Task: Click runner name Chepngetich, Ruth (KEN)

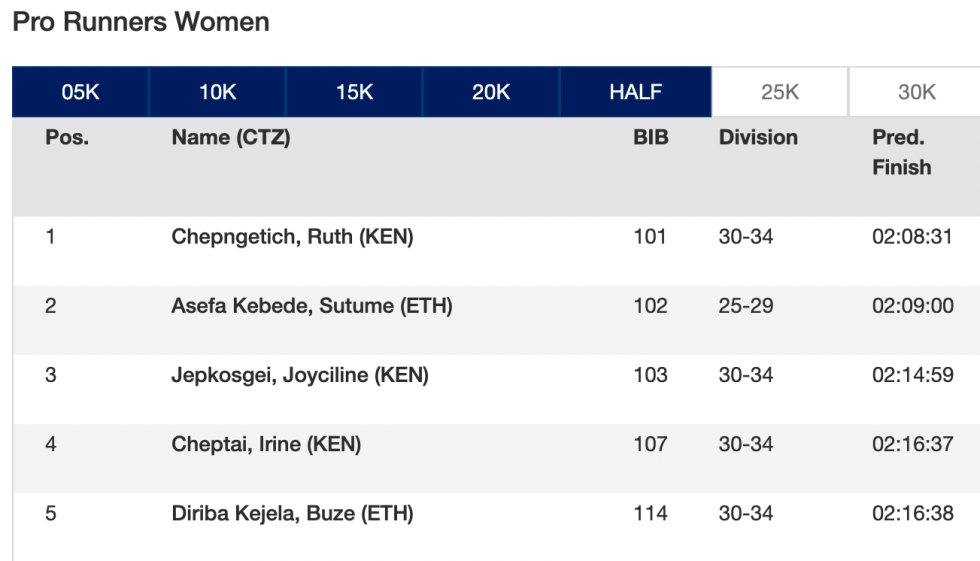Action: [x=292, y=237]
